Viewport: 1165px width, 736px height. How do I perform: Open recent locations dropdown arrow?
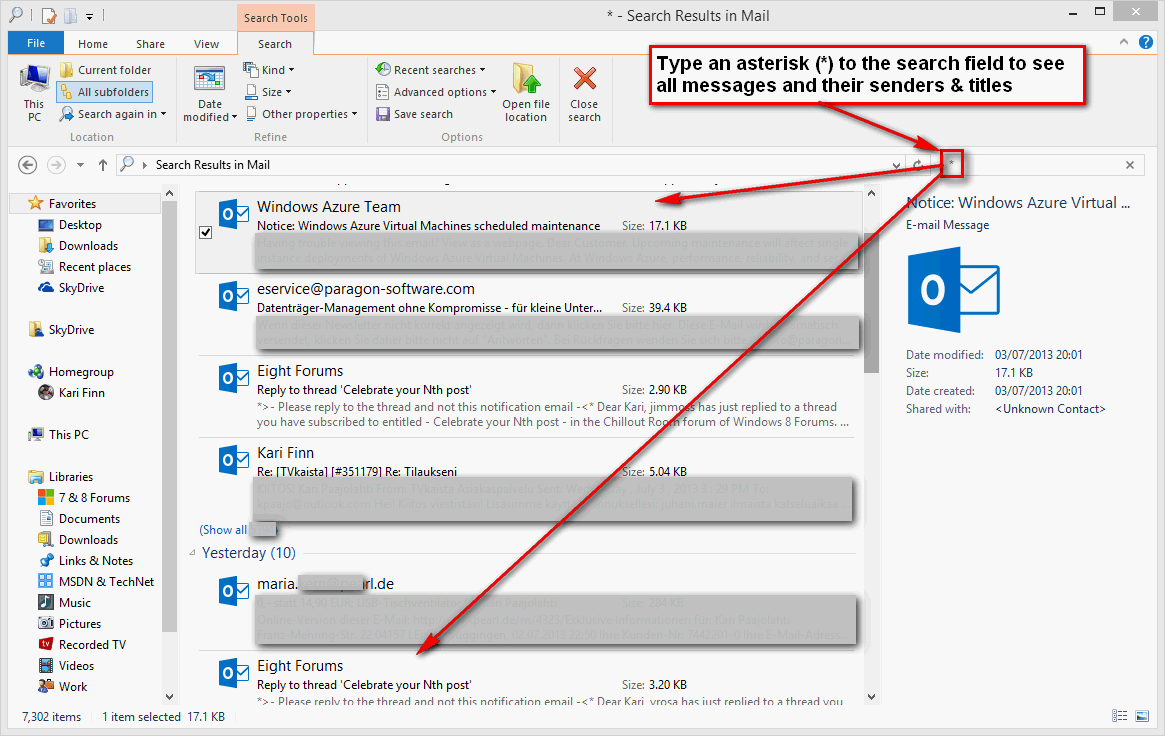click(x=80, y=165)
